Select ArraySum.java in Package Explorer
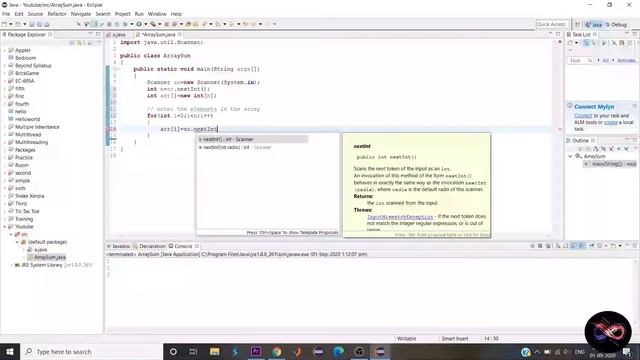This screenshot has width=640, height=360. point(47,257)
